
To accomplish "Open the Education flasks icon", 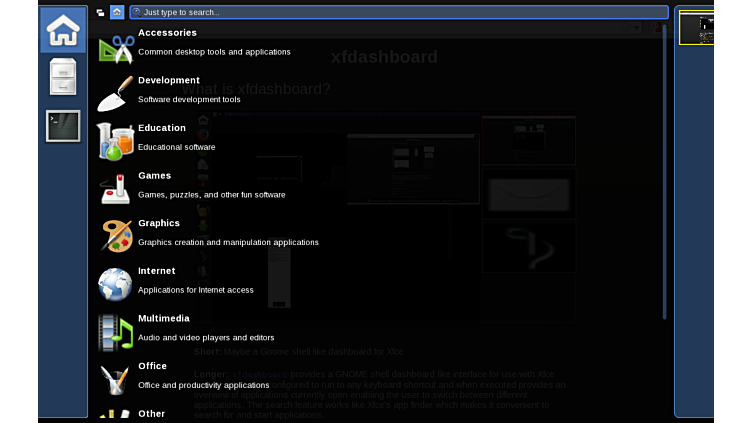I will (116, 141).
